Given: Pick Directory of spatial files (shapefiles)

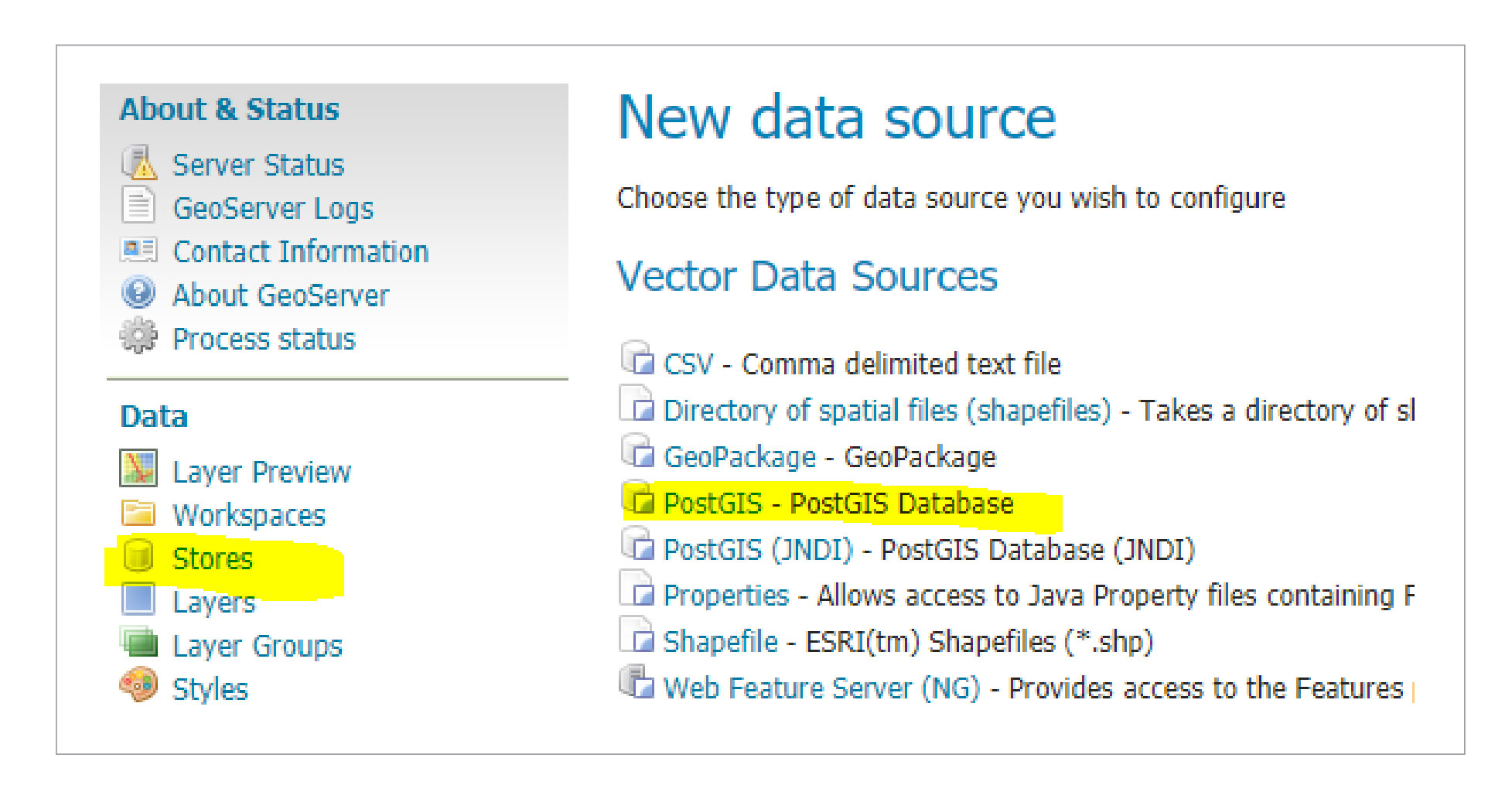Looking at the screenshot, I should pos(886,410).
